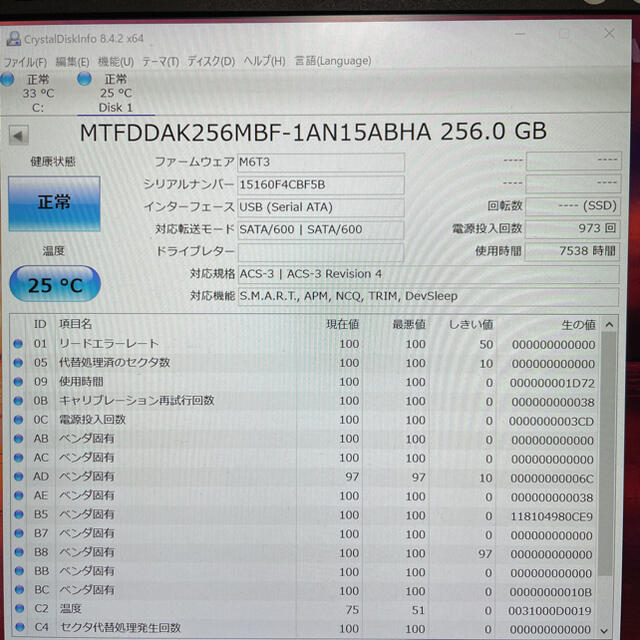Image resolution: width=640 pixels, height=640 pixels.
Task: Click status dot for row B7
Action: coord(19,533)
